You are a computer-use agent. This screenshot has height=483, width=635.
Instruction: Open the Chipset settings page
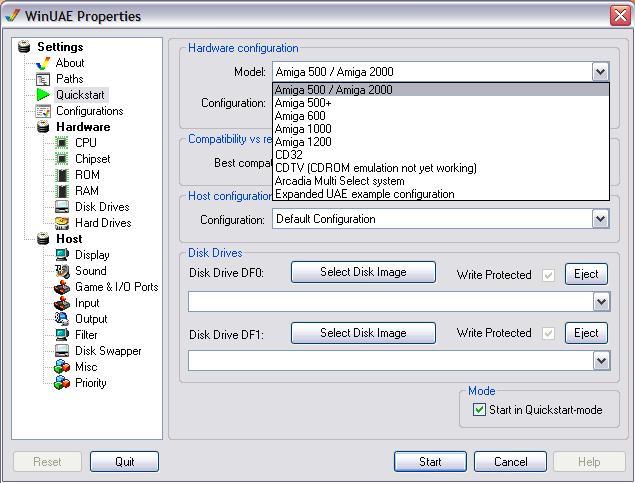point(92,159)
